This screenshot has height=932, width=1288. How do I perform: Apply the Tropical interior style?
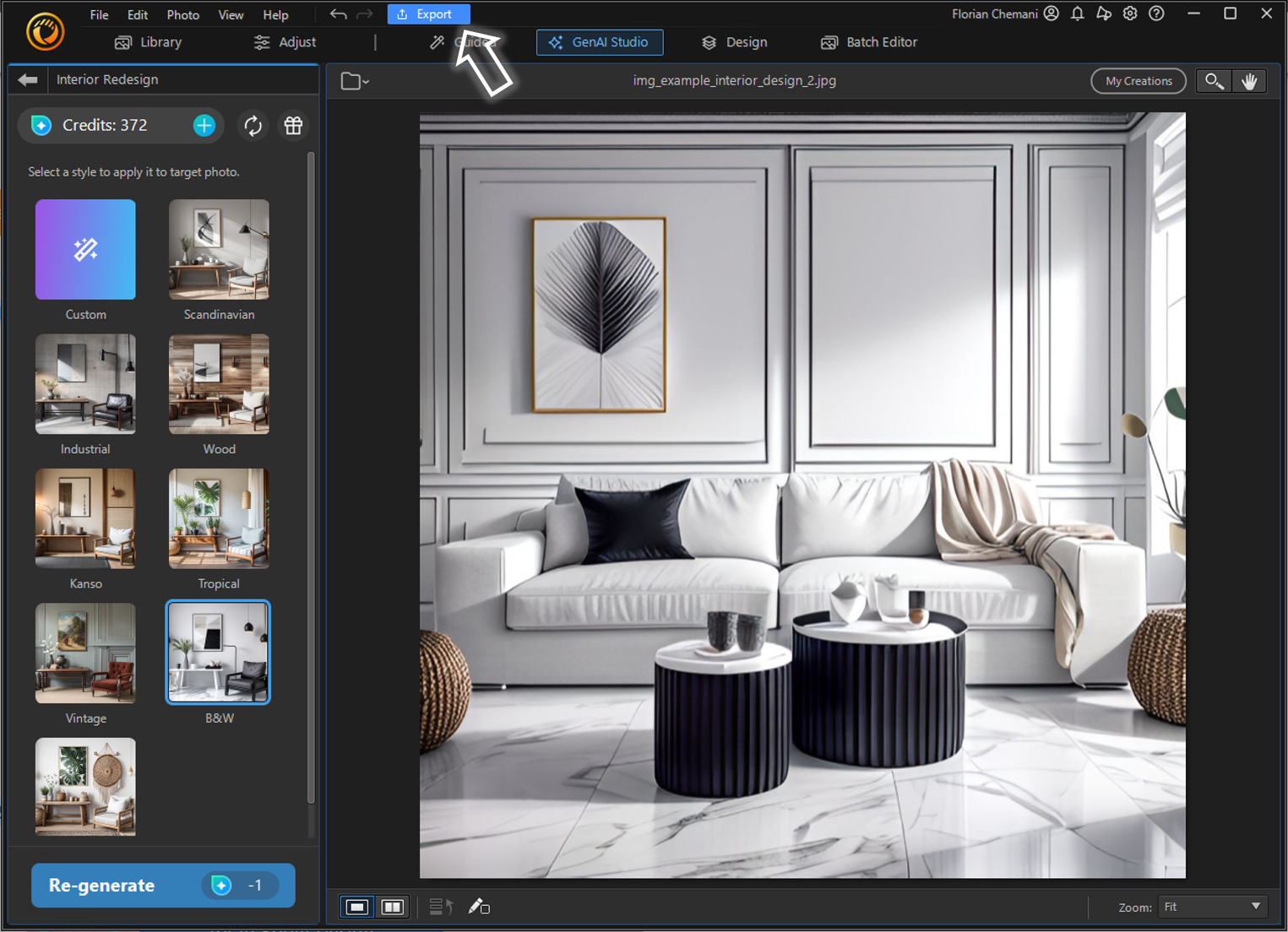point(218,518)
